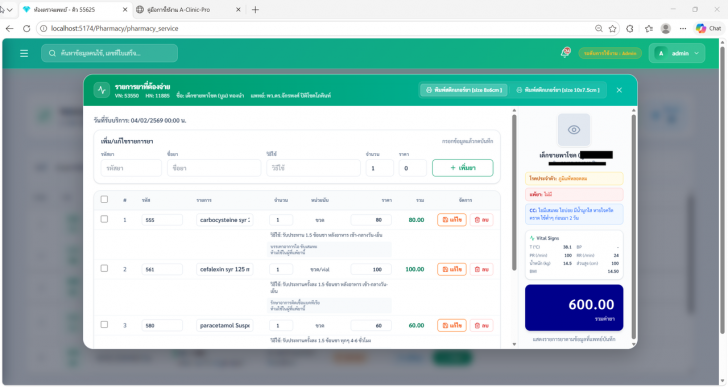Open the admin user dropdown
This screenshot has width=728, height=387.
point(677,53)
